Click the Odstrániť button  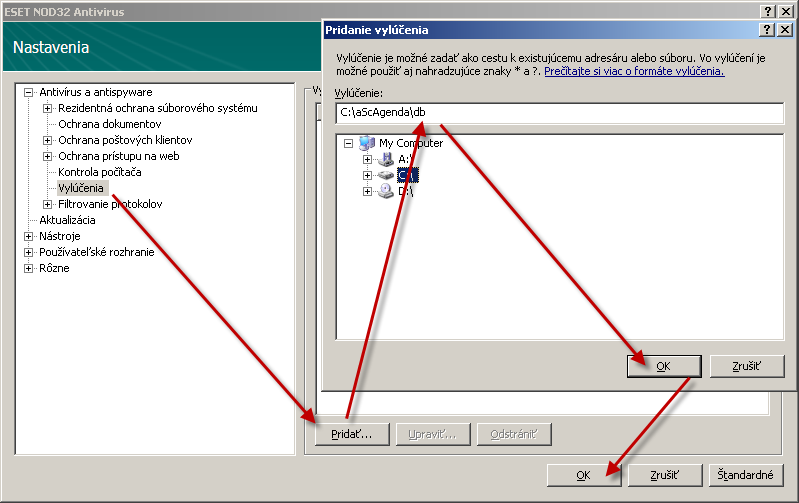[514, 434]
